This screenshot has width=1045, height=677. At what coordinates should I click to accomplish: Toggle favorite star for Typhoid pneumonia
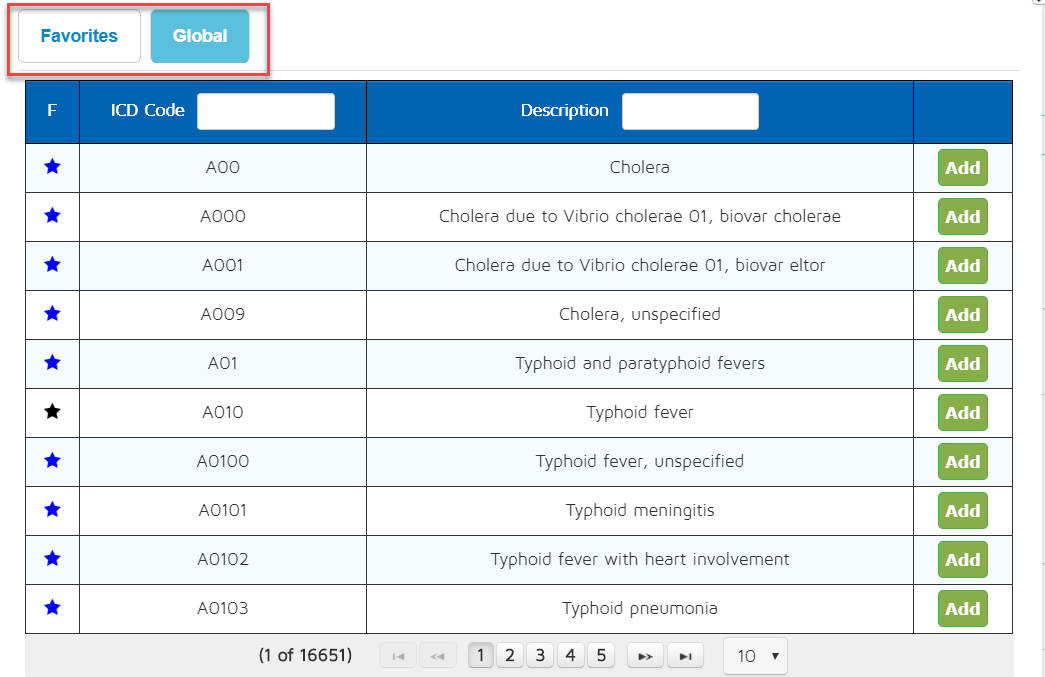click(x=52, y=608)
